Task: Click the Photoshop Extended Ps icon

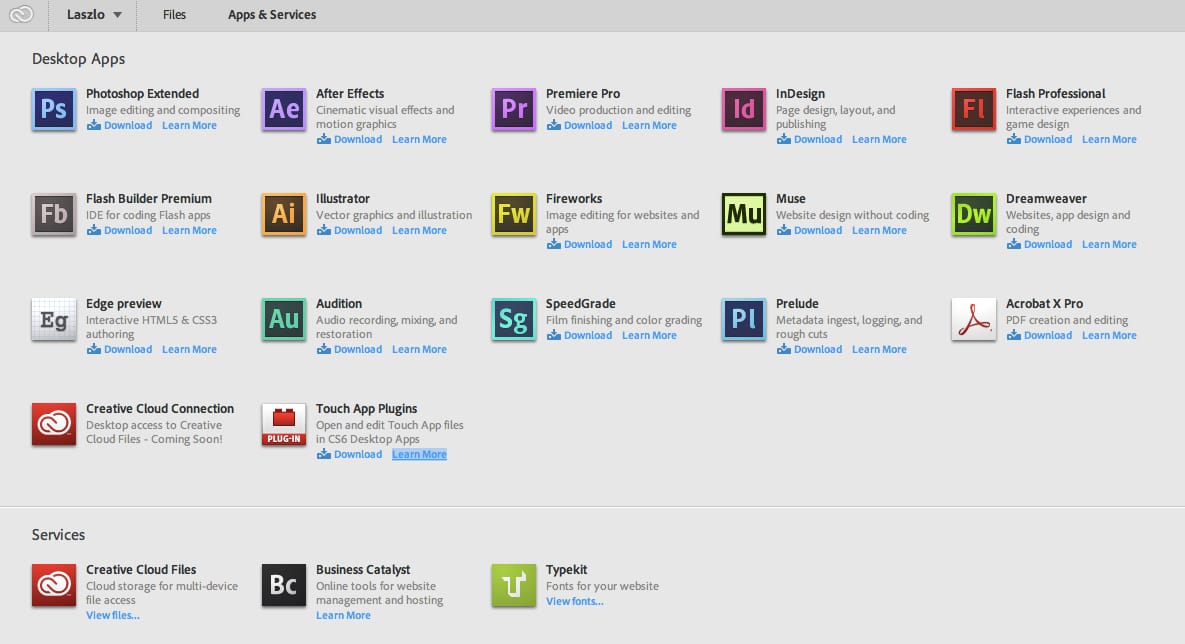Action: (54, 109)
